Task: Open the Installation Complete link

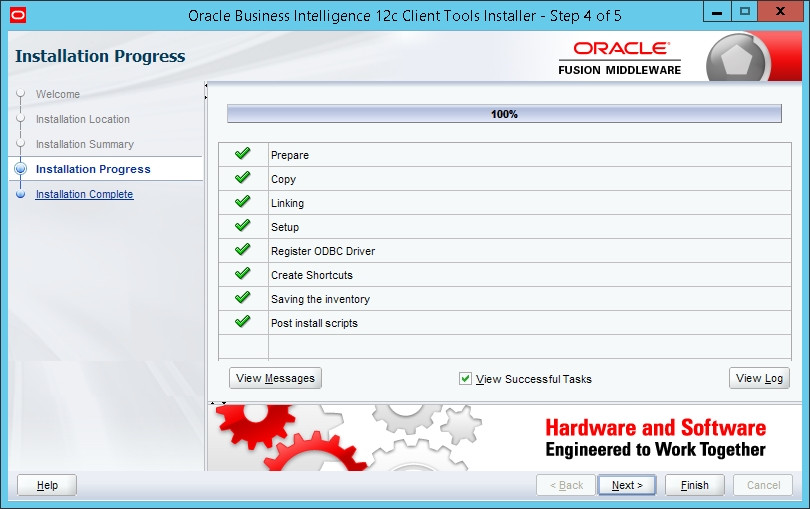Action: (84, 194)
